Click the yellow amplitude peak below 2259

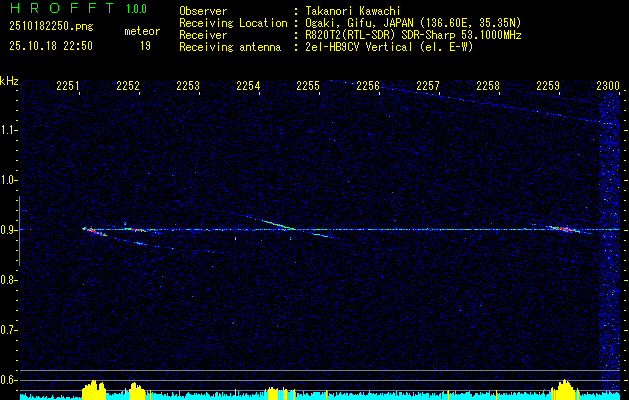tap(566, 388)
